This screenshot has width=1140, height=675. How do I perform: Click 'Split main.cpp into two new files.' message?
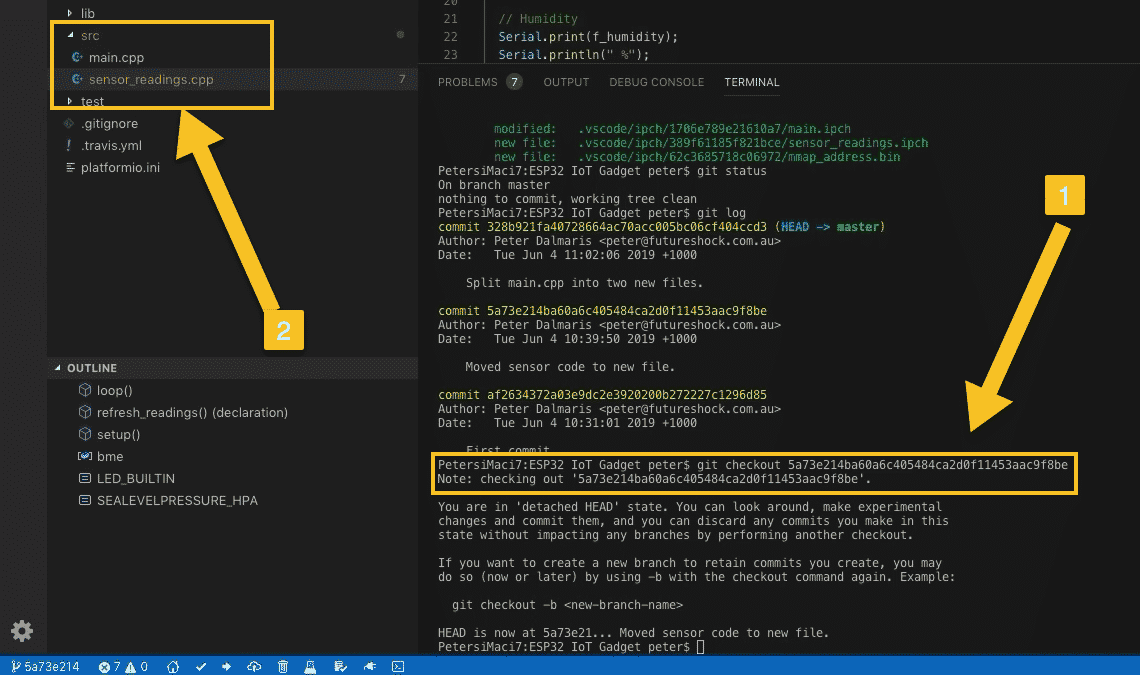pos(585,283)
